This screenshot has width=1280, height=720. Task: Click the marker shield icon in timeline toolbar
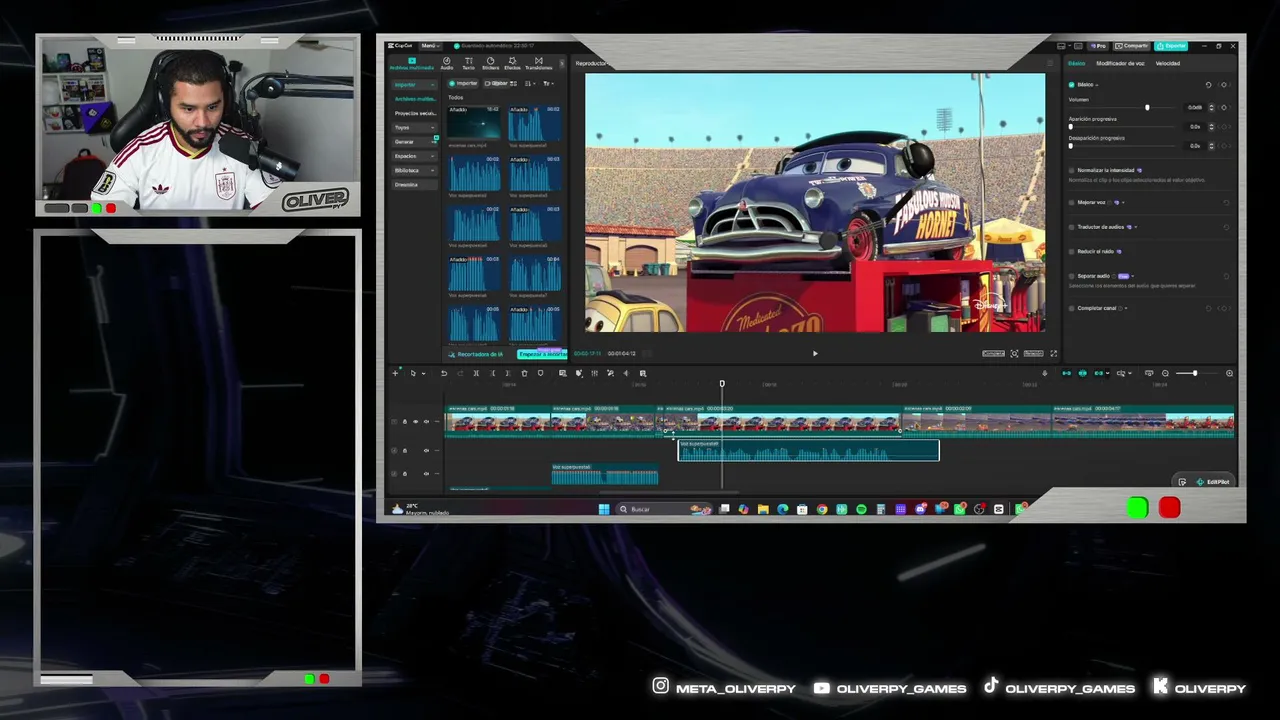(540, 373)
